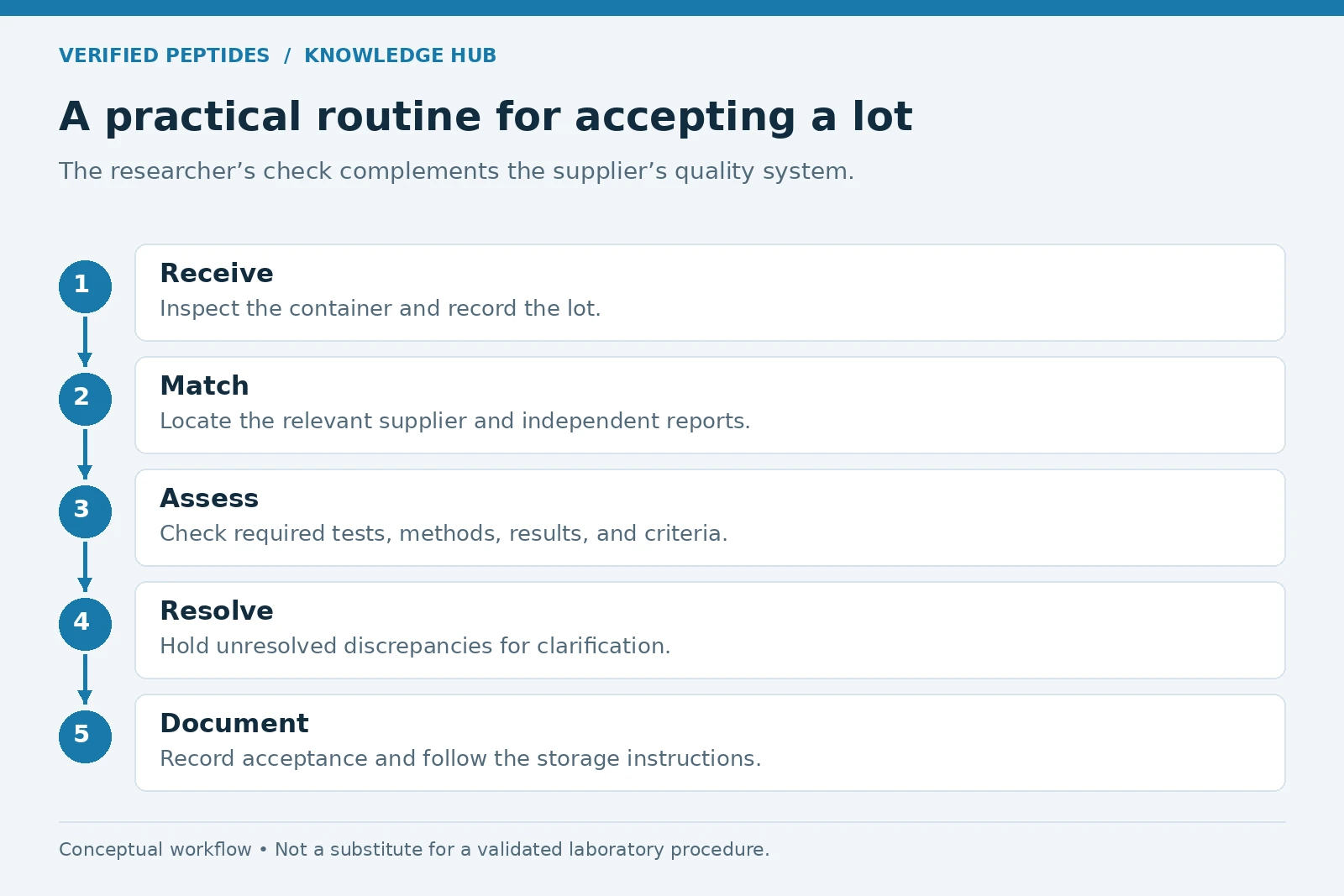Click the "Conceptual workflow" footer disclaimer
1344x896 pixels.
click(414, 850)
